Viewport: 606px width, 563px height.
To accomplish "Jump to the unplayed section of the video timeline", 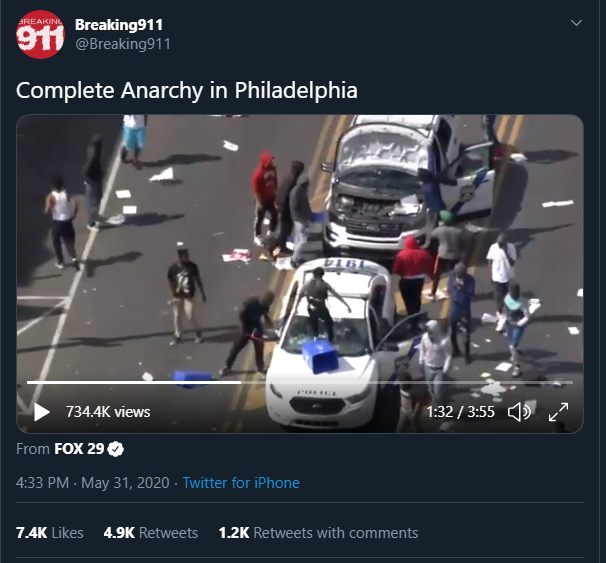I will [x=407, y=382].
